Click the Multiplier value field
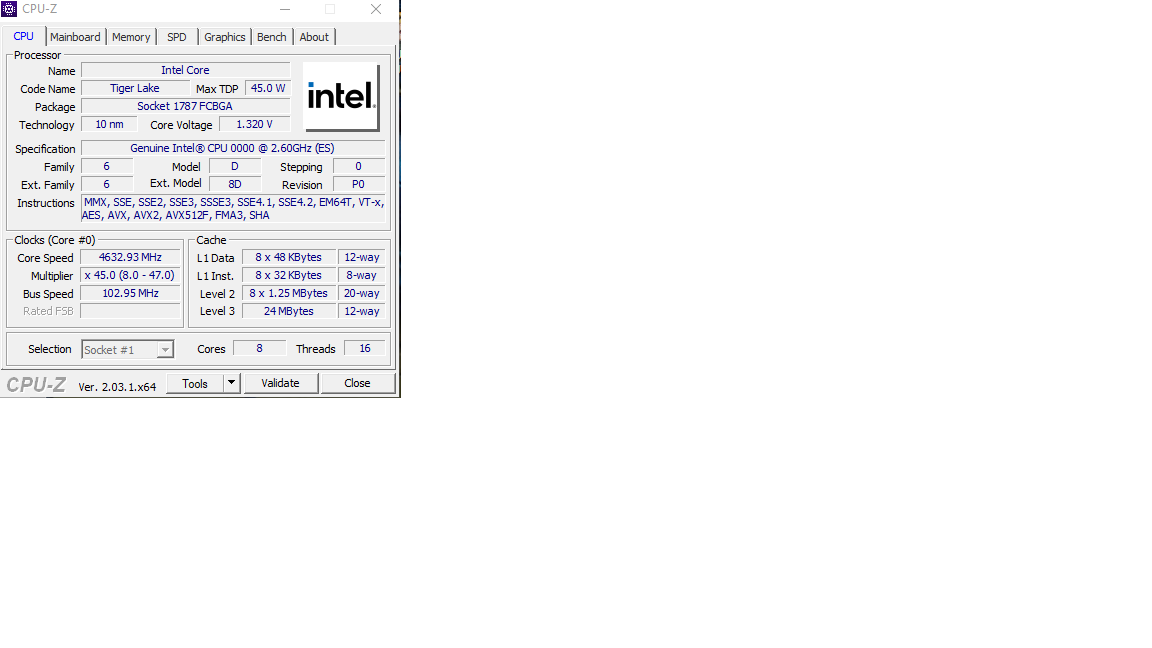This screenshot has height=648, width=1152. [x=130, y=276]
